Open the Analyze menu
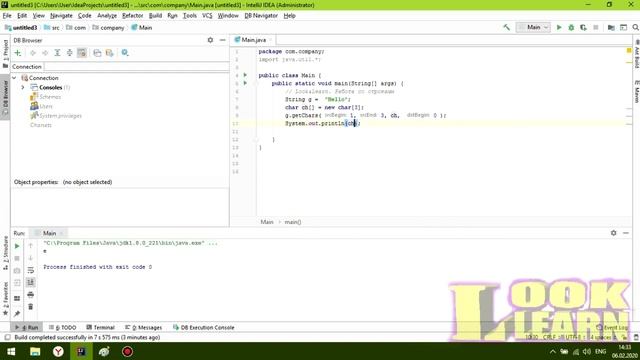The height and width of the screenshot is (360, 640). click(107, 16)
